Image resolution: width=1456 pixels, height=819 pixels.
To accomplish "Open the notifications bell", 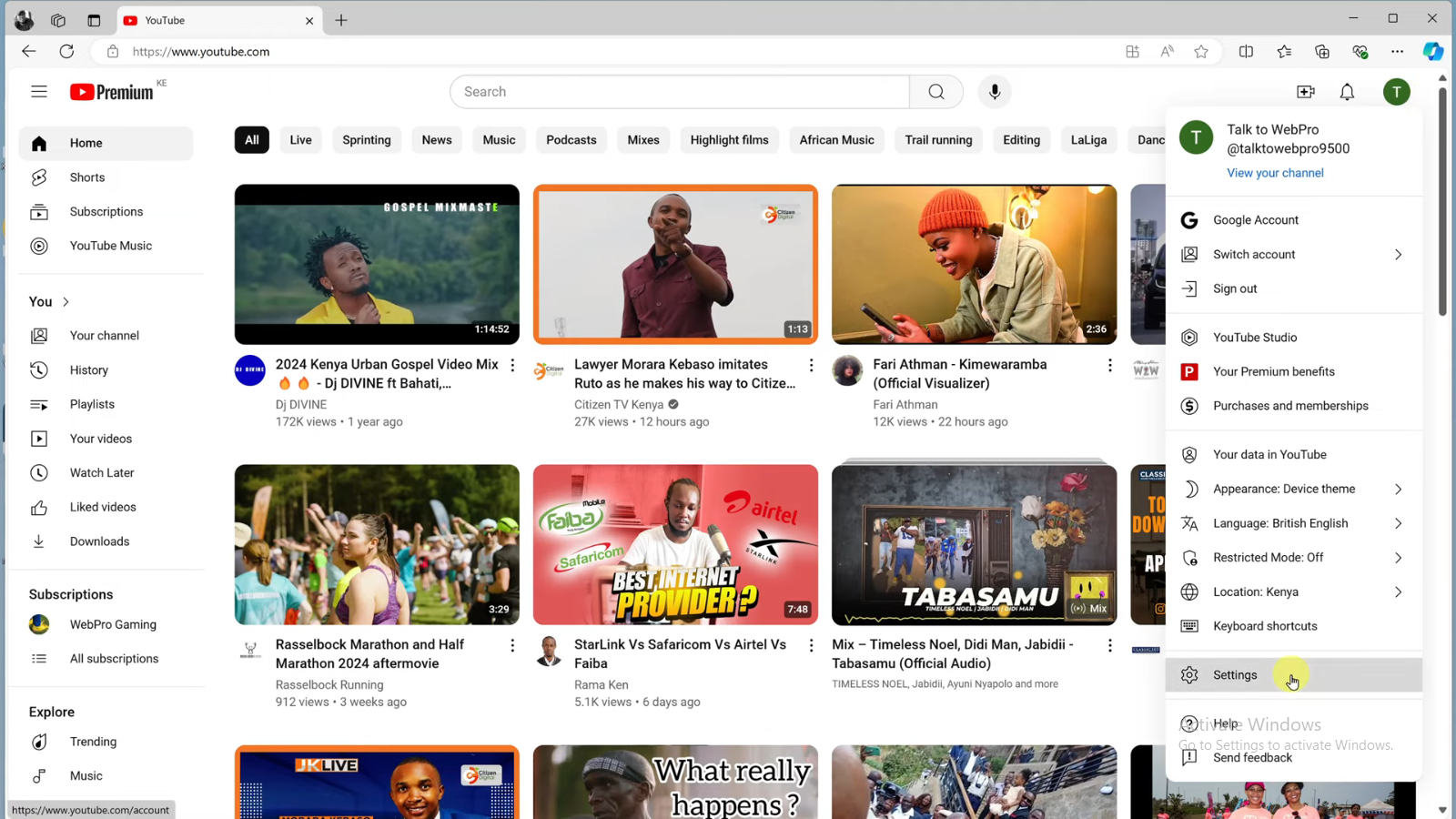I will click(1347, 92).
